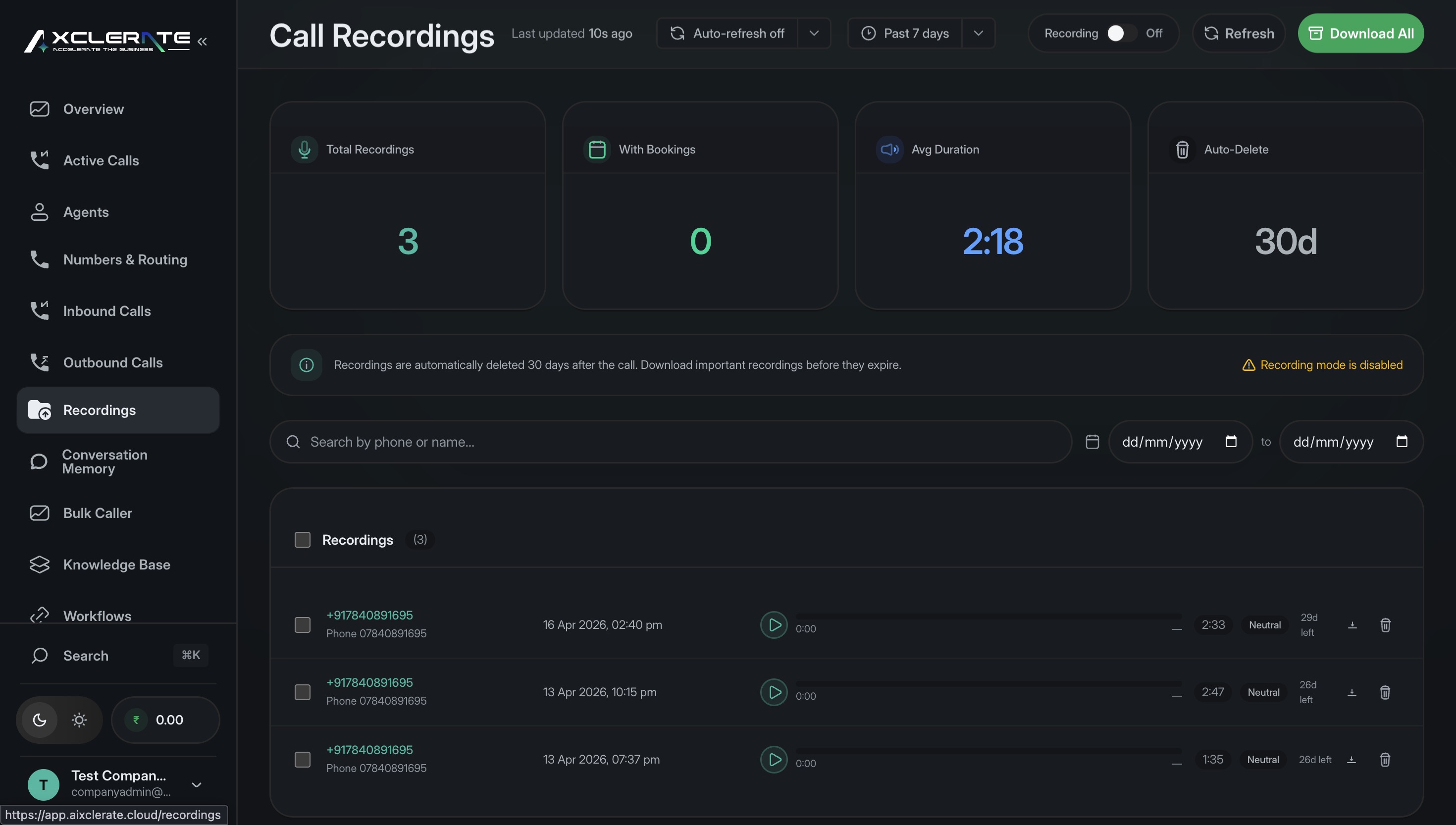Open the Past 7 days date range dropdown
Image resolution: width=1456 pixels, height=825 pixels.
click(x=979, y=33)
